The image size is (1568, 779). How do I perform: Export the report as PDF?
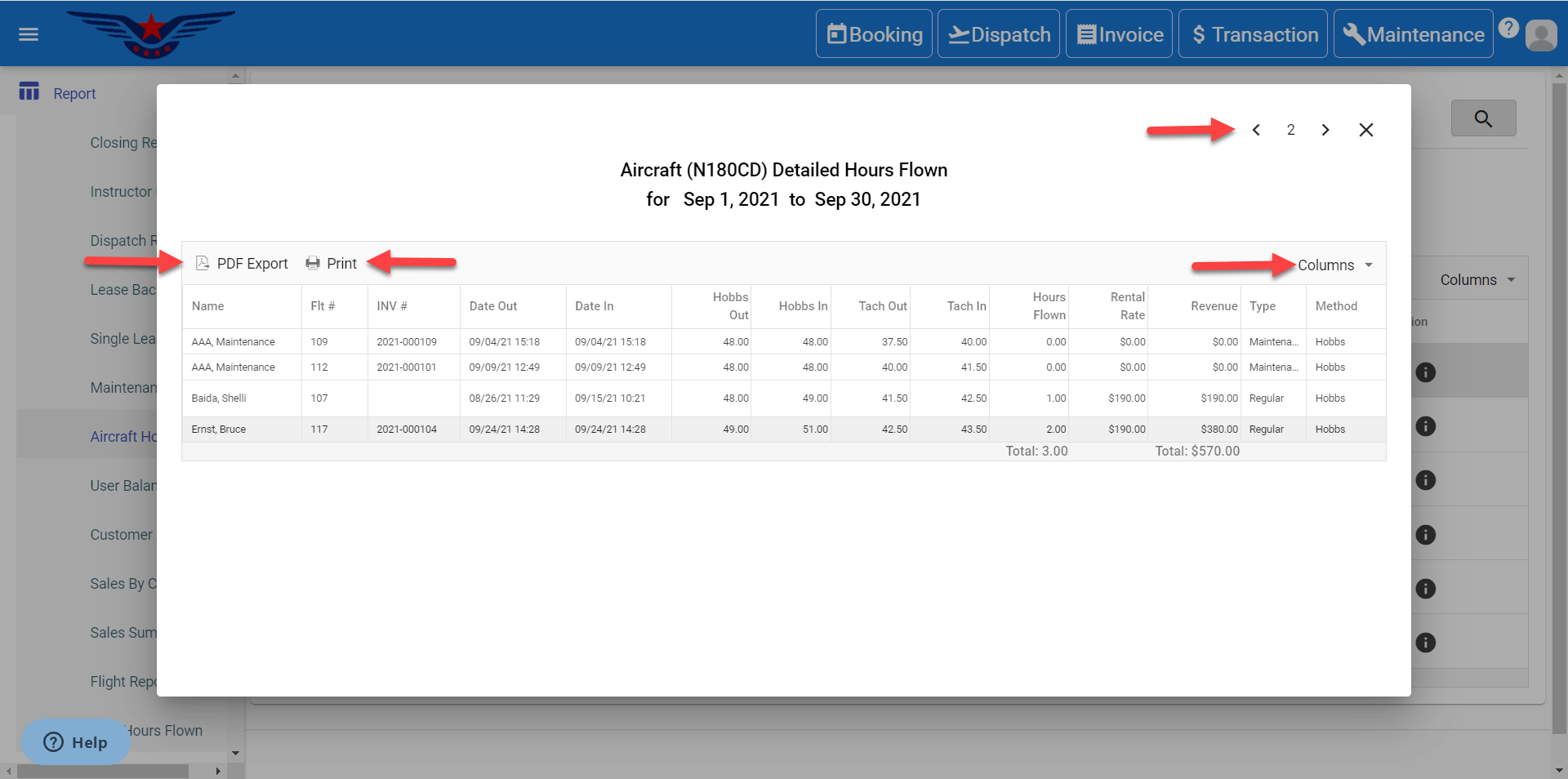click(x=242, y=264)
